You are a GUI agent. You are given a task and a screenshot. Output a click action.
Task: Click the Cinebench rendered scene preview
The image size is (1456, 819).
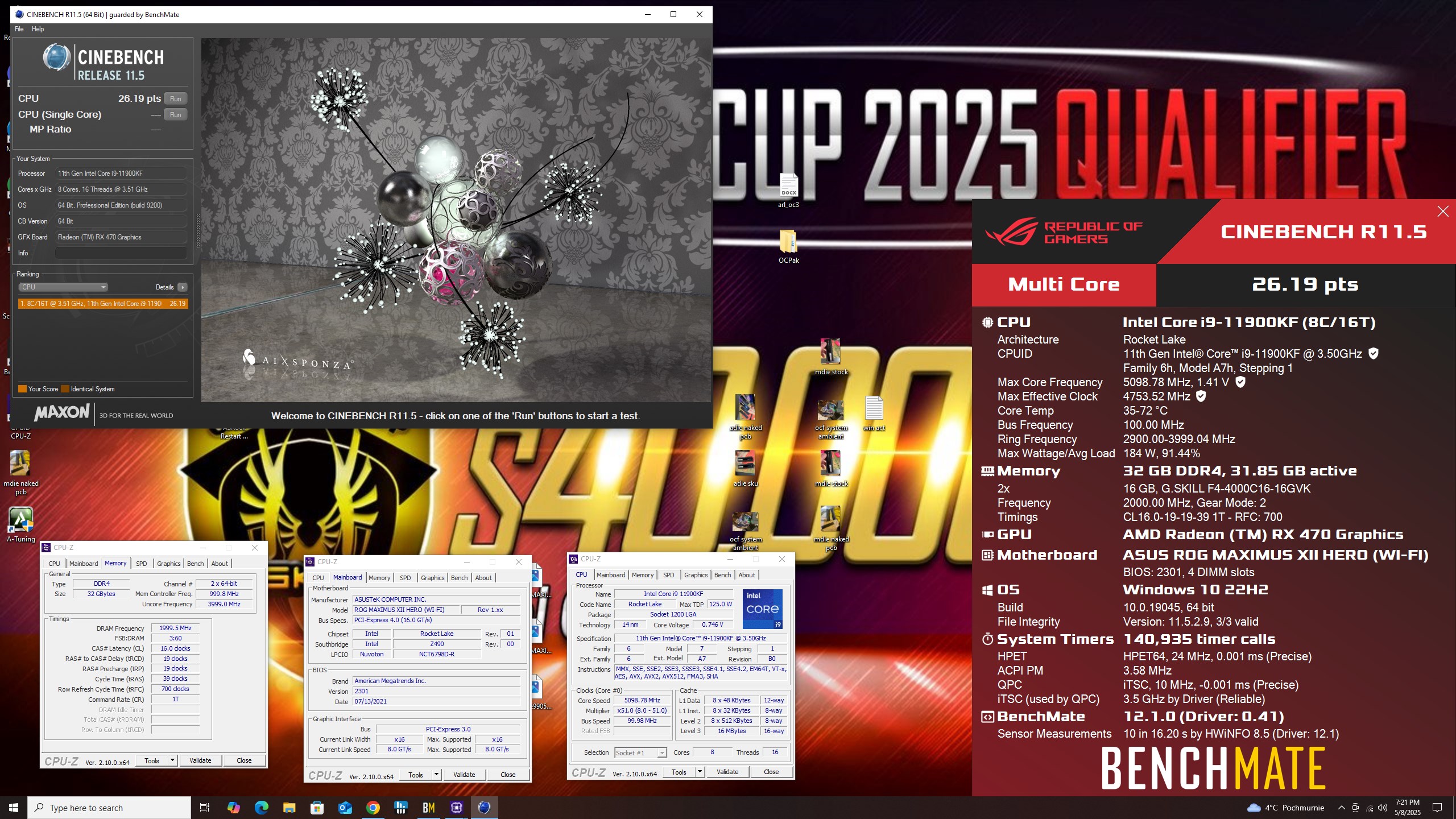pyautogui.click(x=456, y=220)
